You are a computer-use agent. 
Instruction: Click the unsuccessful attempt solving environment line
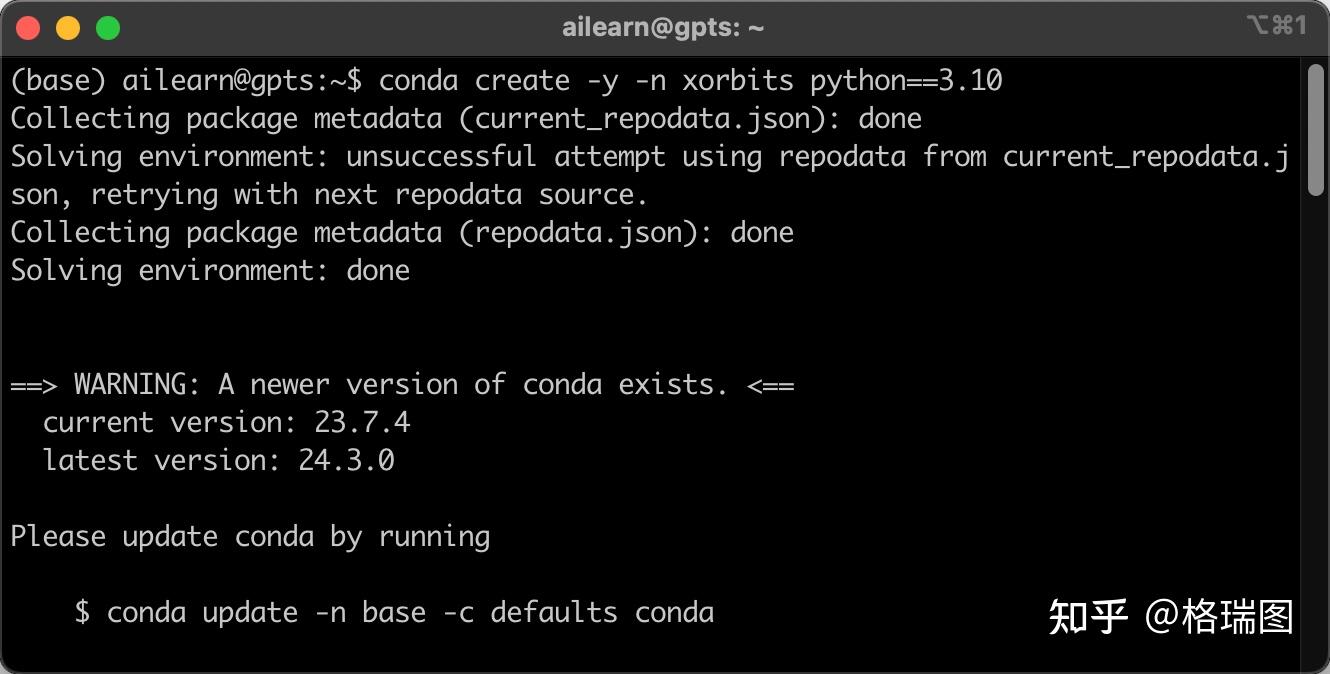point(648,157)
